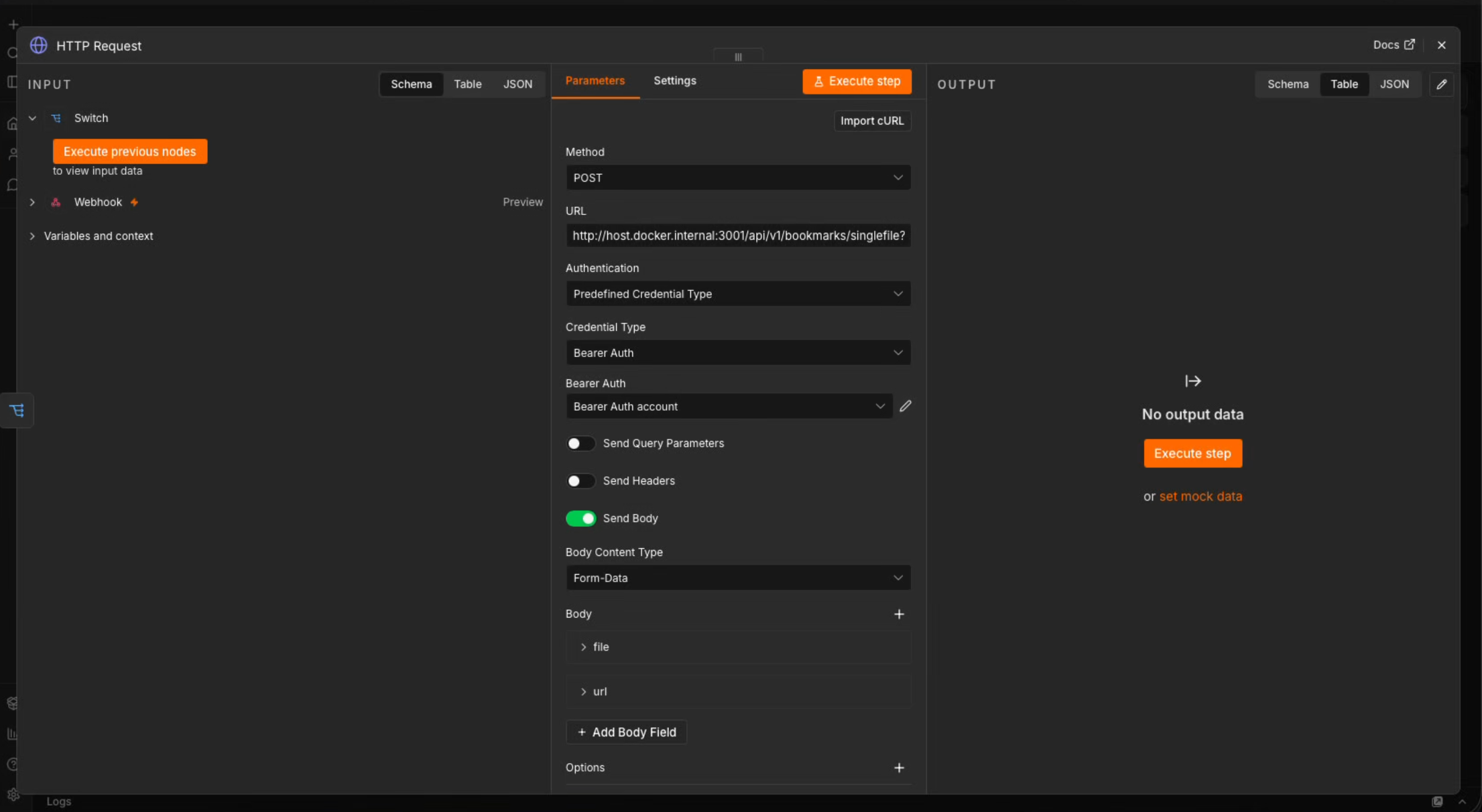Image resolution: width=1482 pixels, height=812 pixels.
Task: Expand Variables and context
Action: 32,236
